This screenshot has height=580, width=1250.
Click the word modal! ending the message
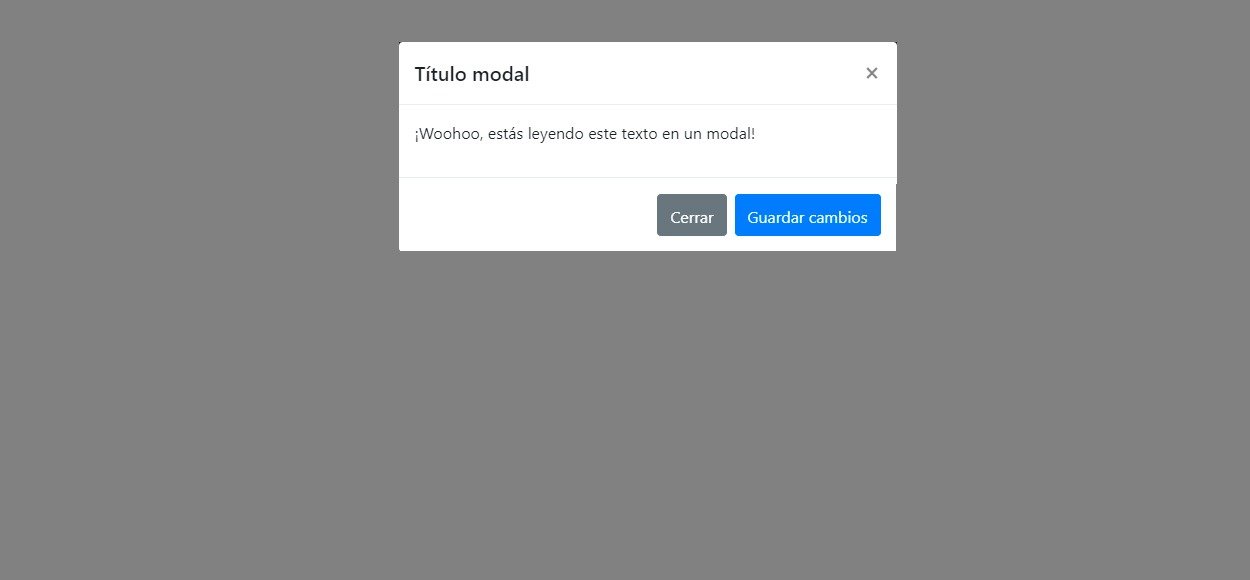731,134
